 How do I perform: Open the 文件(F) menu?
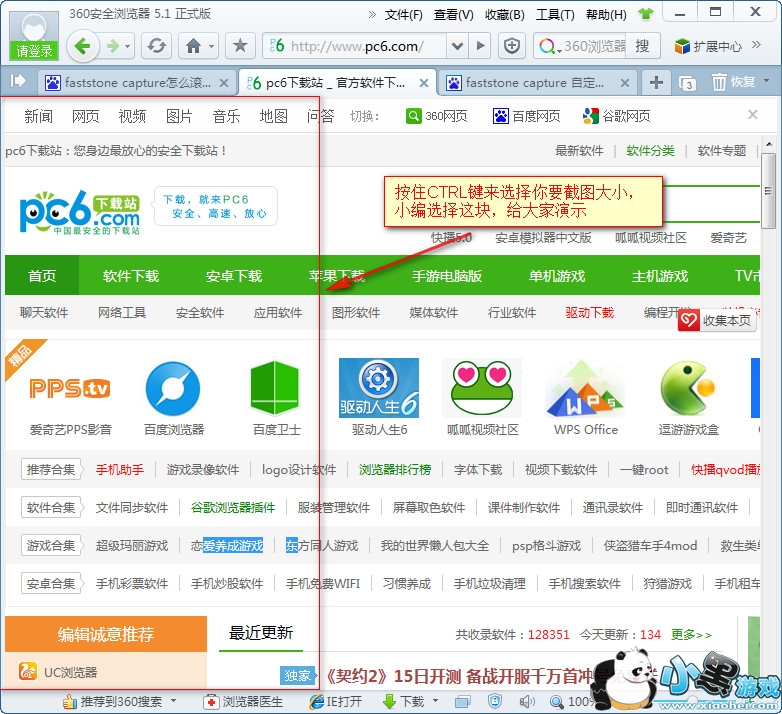(x=403, y=15)
